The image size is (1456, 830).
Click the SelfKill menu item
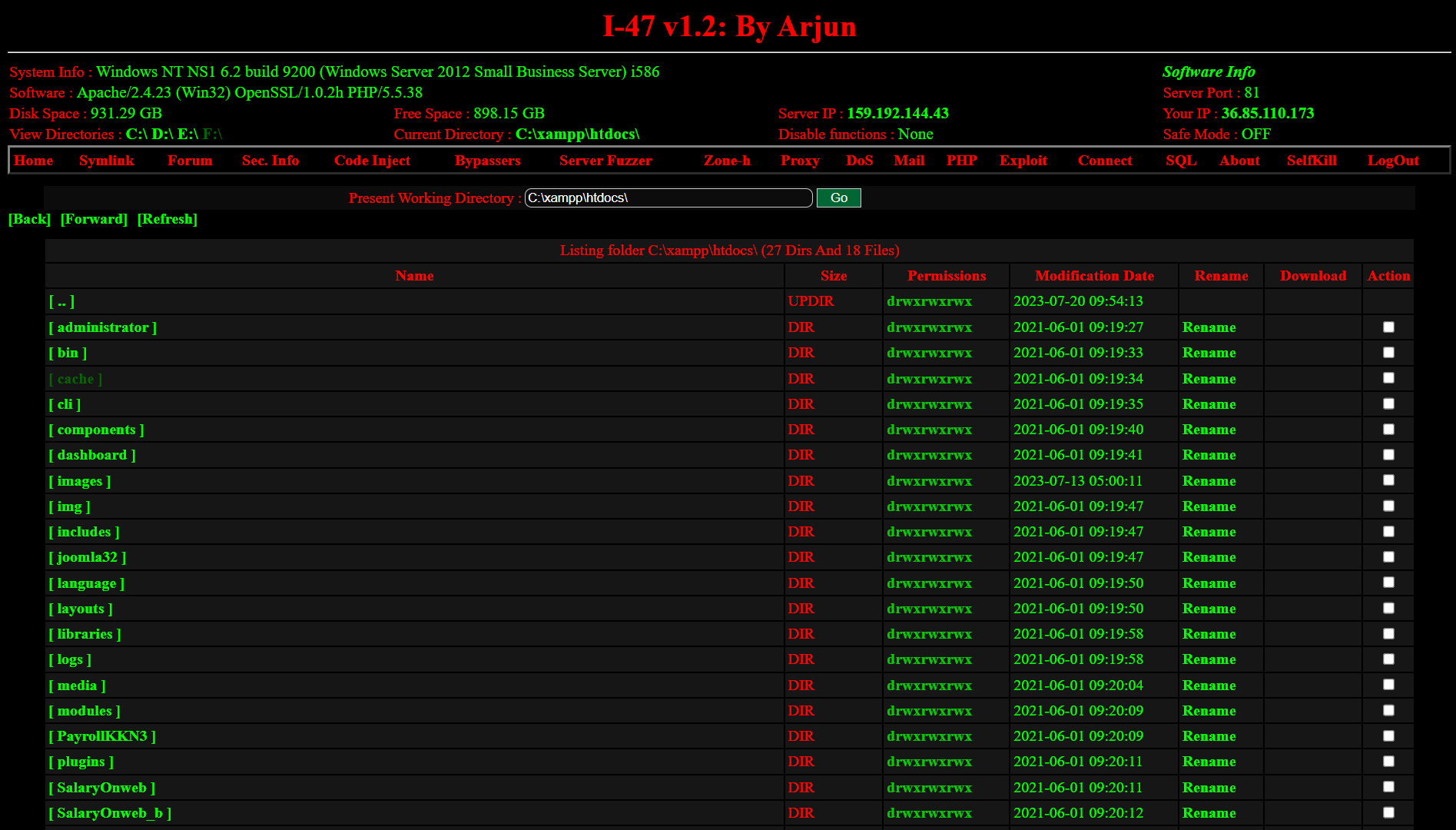coord(1312,161)
